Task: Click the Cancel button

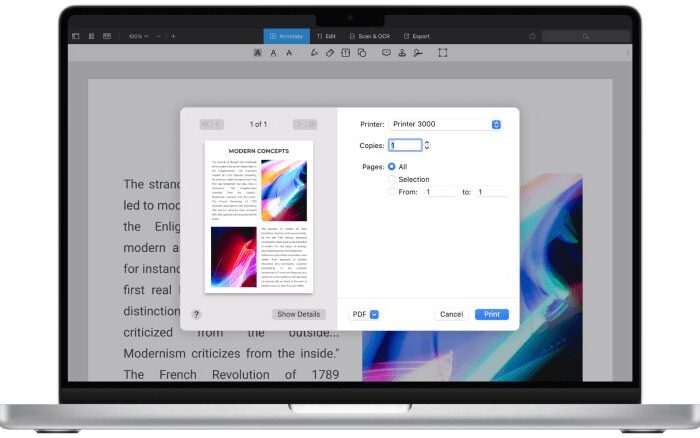Action: 451,314
